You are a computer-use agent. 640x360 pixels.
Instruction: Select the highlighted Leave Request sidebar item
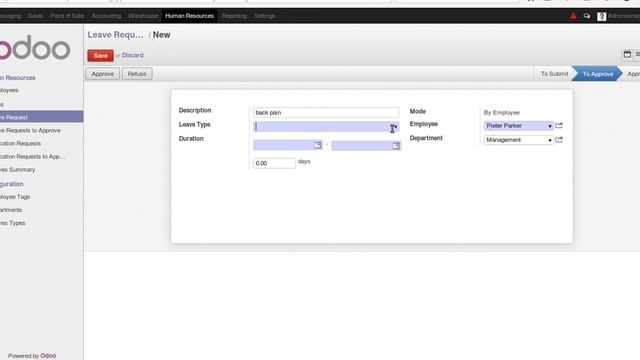tap(41, 117)
